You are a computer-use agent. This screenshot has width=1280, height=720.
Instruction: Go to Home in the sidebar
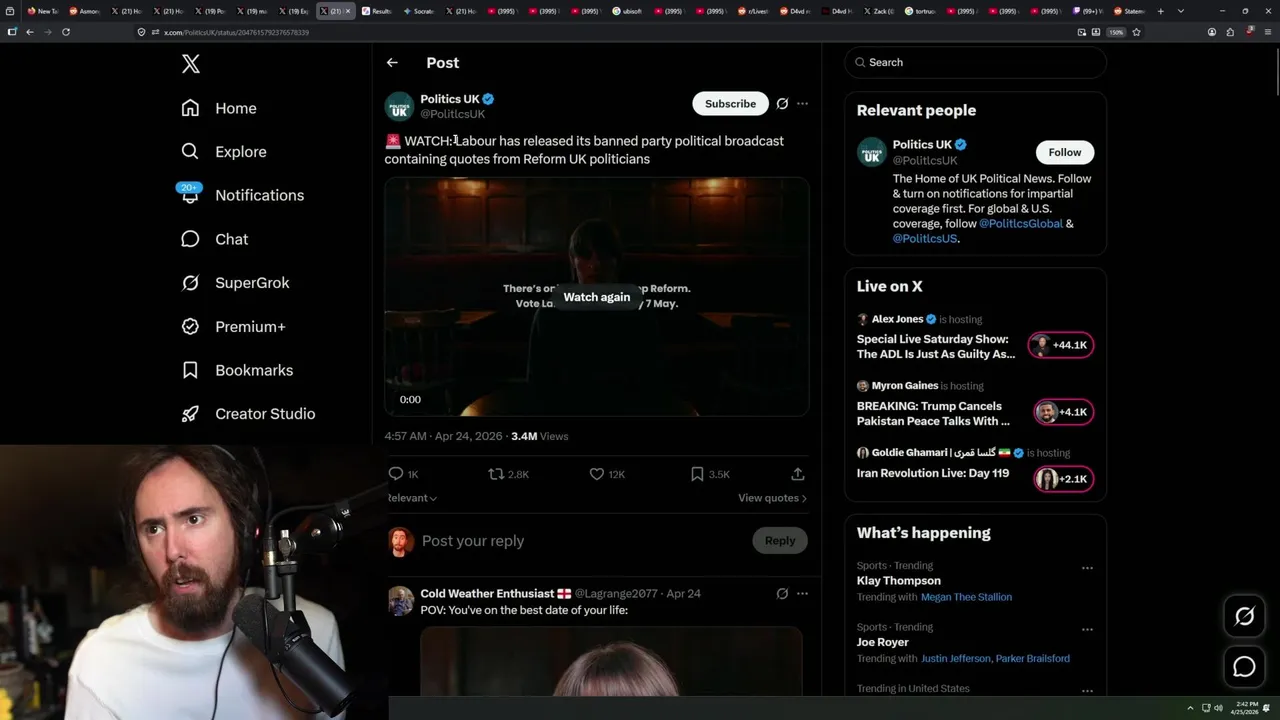219,108
